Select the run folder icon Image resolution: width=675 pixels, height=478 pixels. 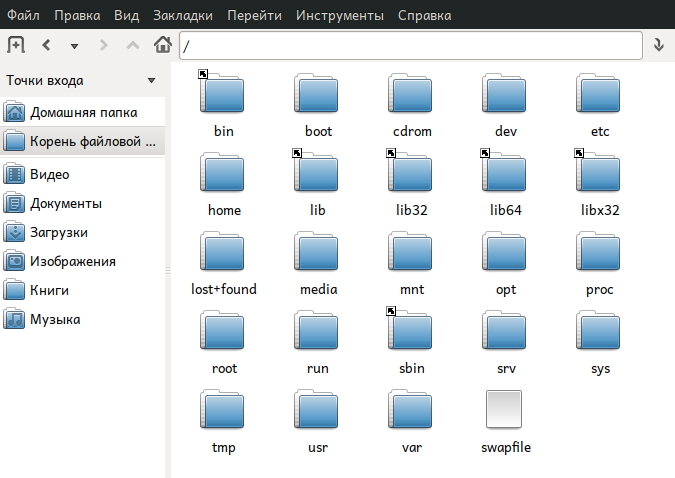(x=316, y=330)
